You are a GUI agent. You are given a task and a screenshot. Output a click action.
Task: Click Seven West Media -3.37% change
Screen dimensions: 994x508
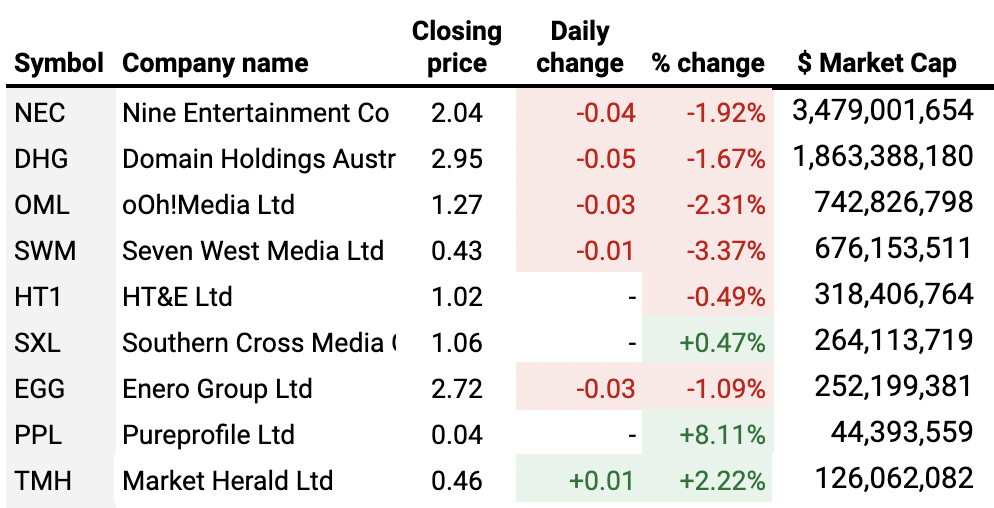click(726, 251)
